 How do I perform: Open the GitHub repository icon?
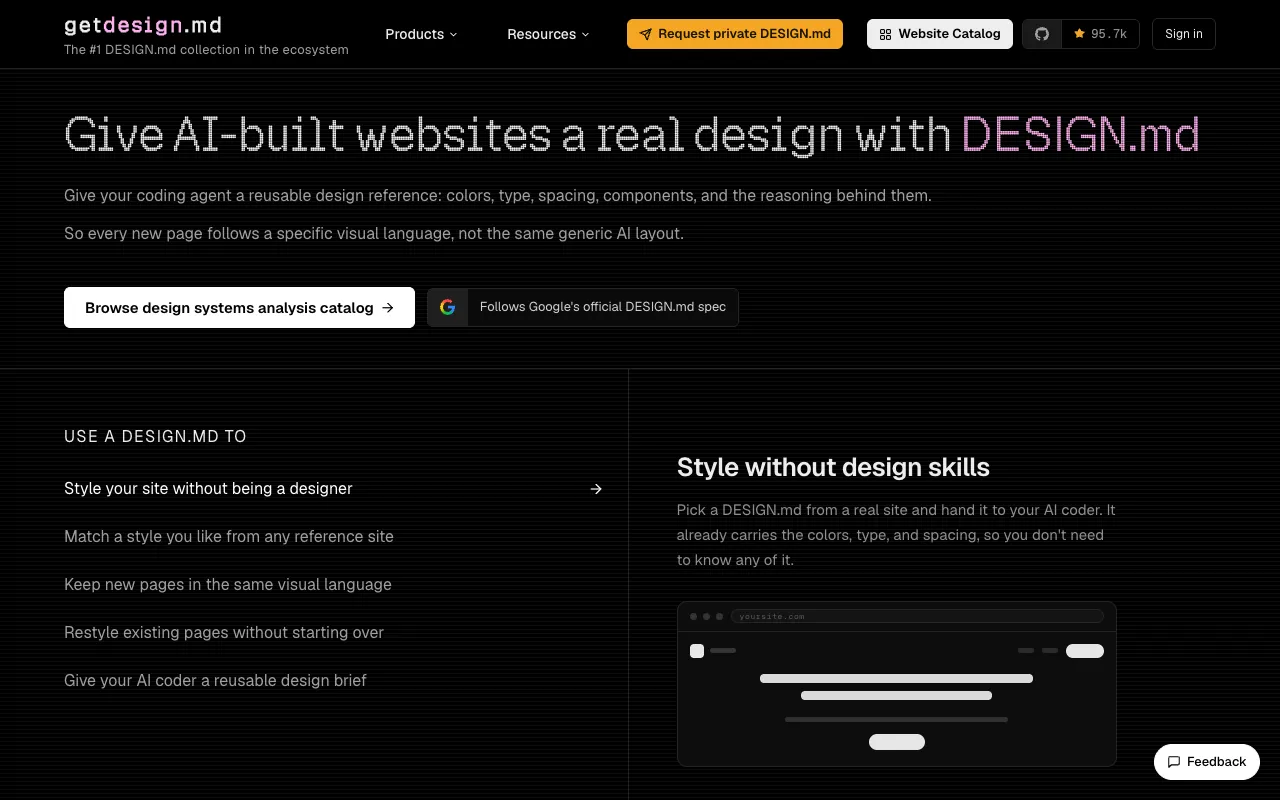[1042, 34]
